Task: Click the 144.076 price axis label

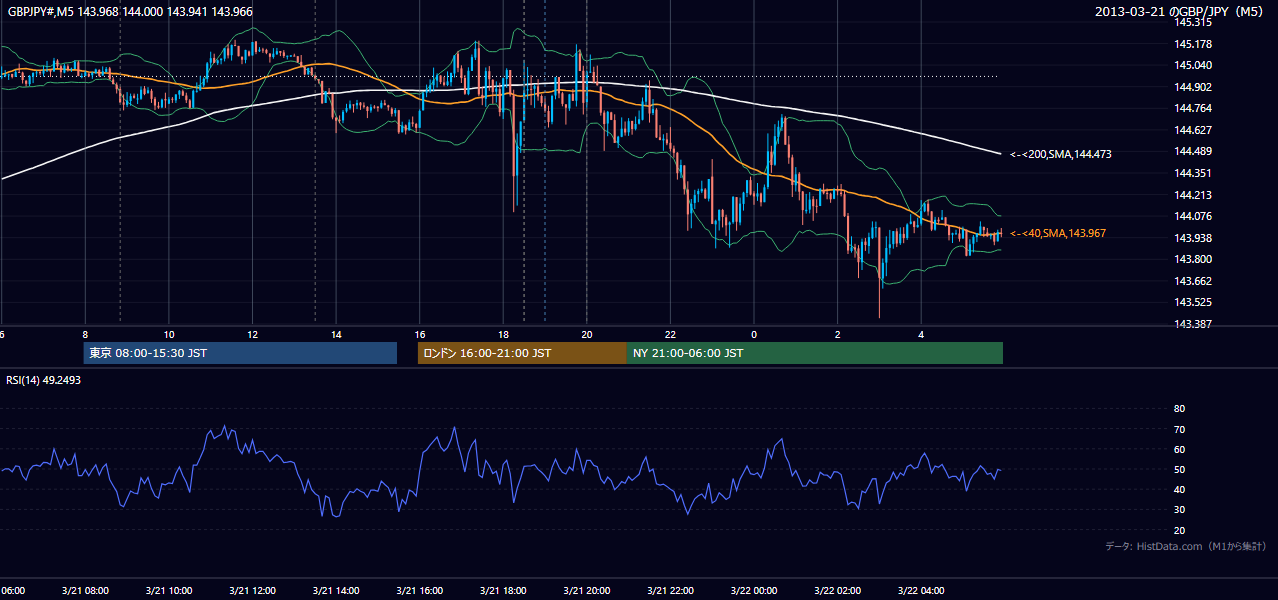Action: pyautogui.click(x=1192, y=216)
